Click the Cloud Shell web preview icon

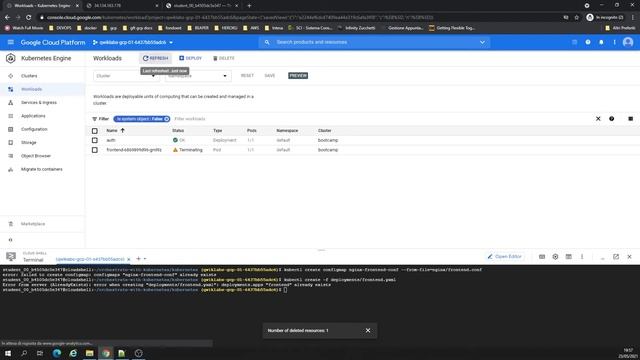click(569, 257)
